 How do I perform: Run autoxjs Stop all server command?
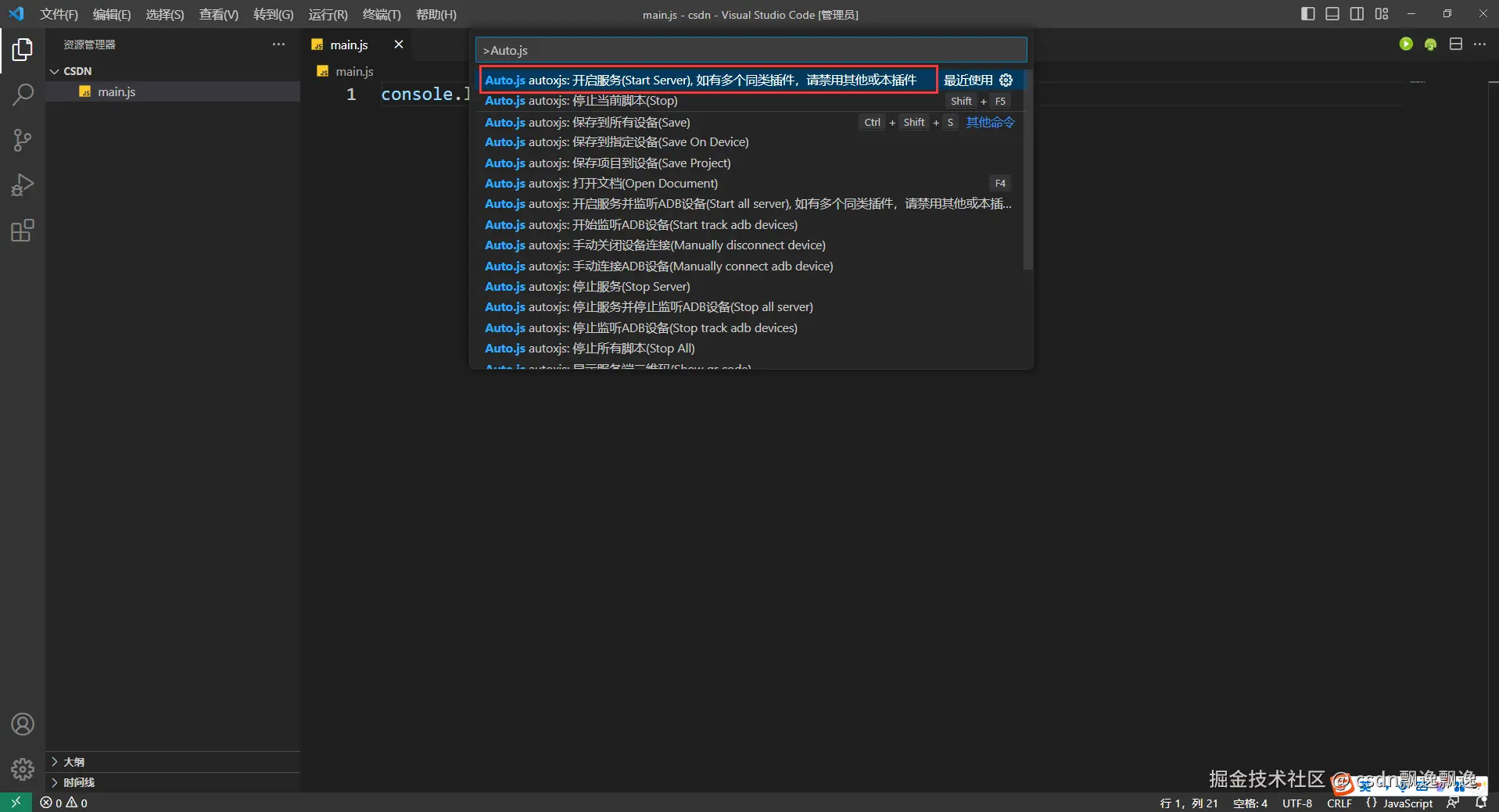tap(749, 307)
